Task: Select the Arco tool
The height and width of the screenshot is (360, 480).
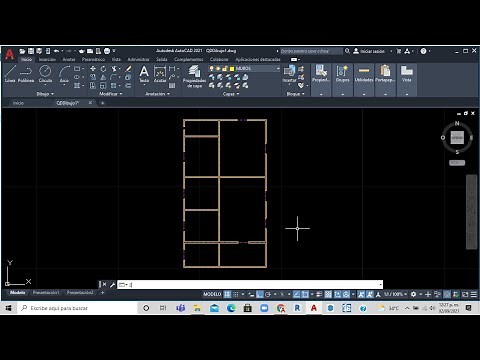Action: pyautogui.click(x=64, y=74)
